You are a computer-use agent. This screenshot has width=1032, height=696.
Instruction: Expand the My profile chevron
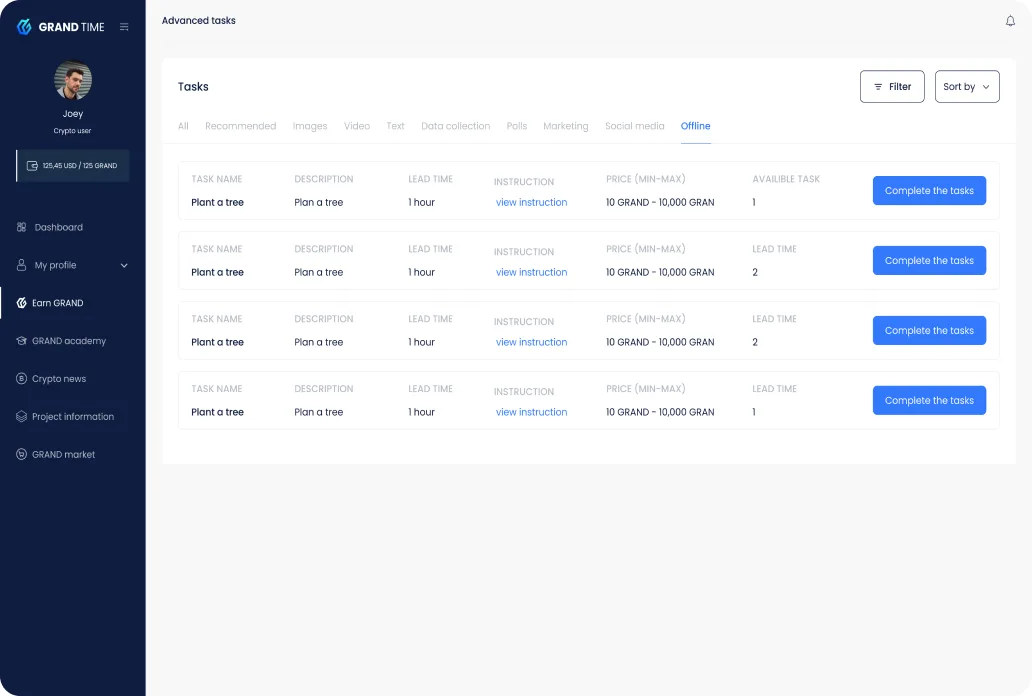tap(124, 265)
